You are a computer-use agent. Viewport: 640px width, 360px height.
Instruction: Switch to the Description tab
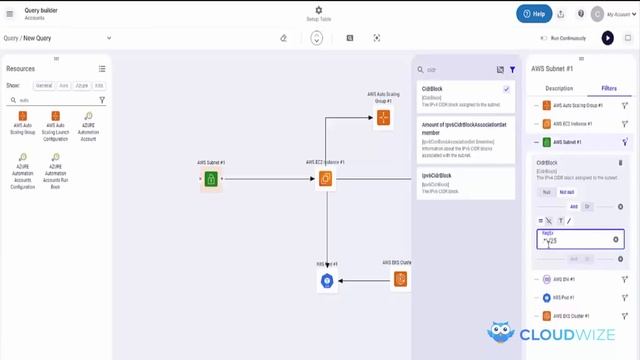[x=559, y=88]
